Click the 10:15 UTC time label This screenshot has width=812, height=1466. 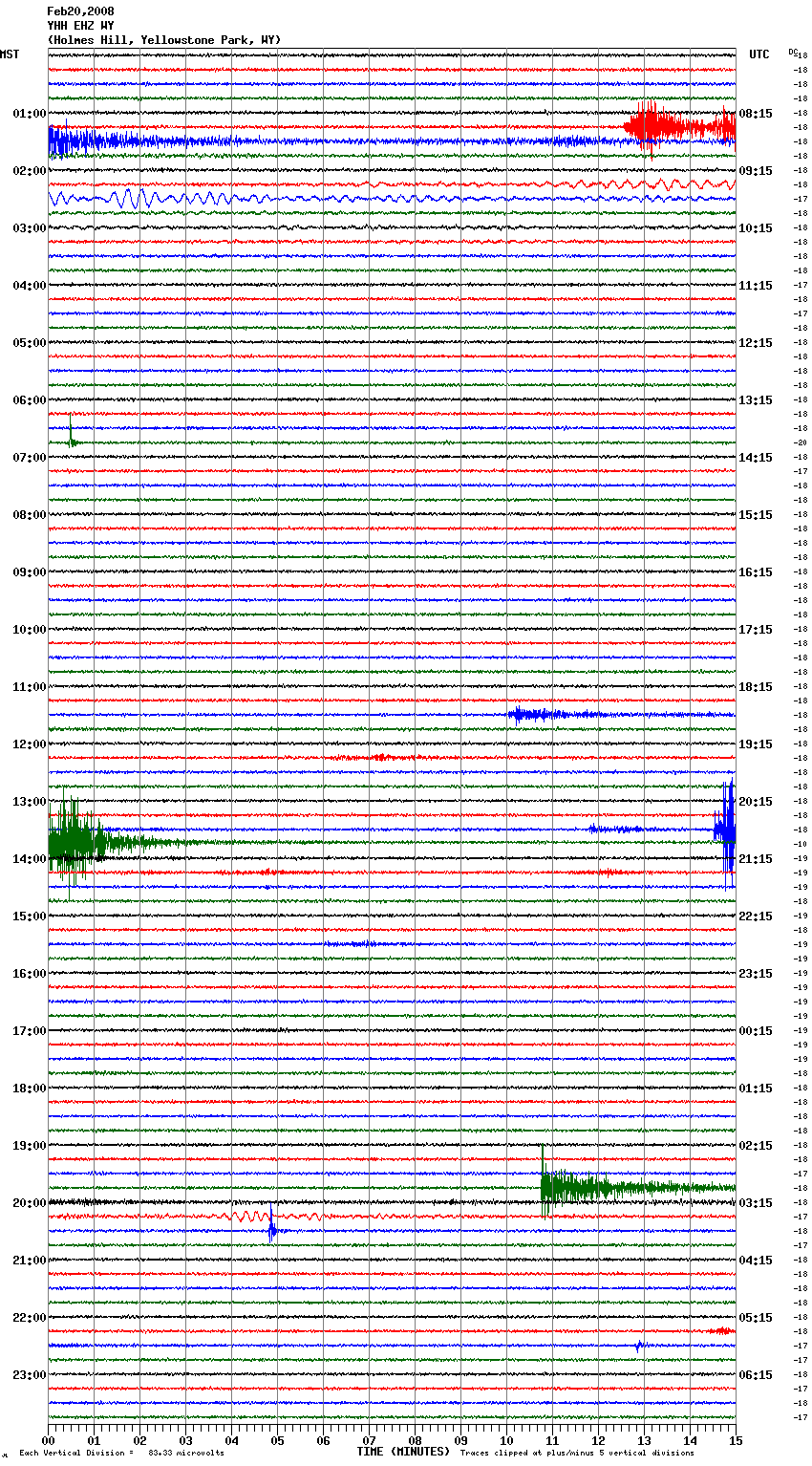756,228
